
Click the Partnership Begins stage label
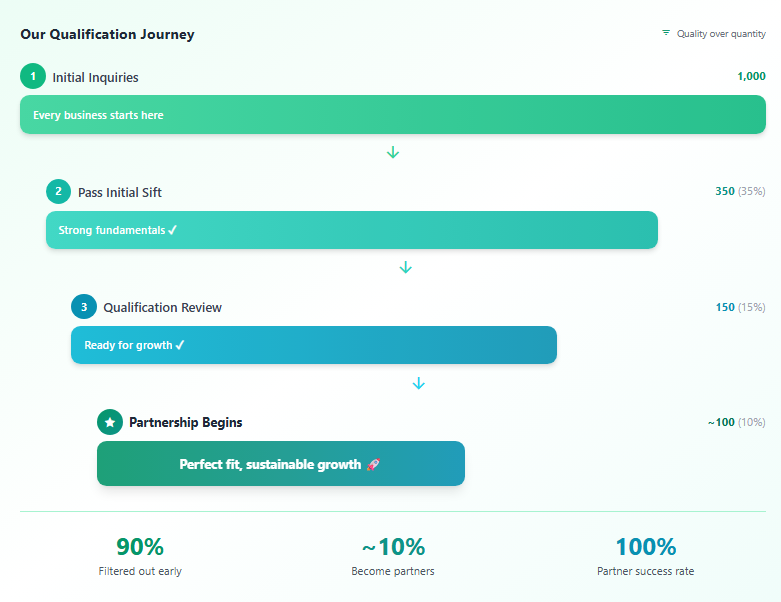(x=185, y=422)
